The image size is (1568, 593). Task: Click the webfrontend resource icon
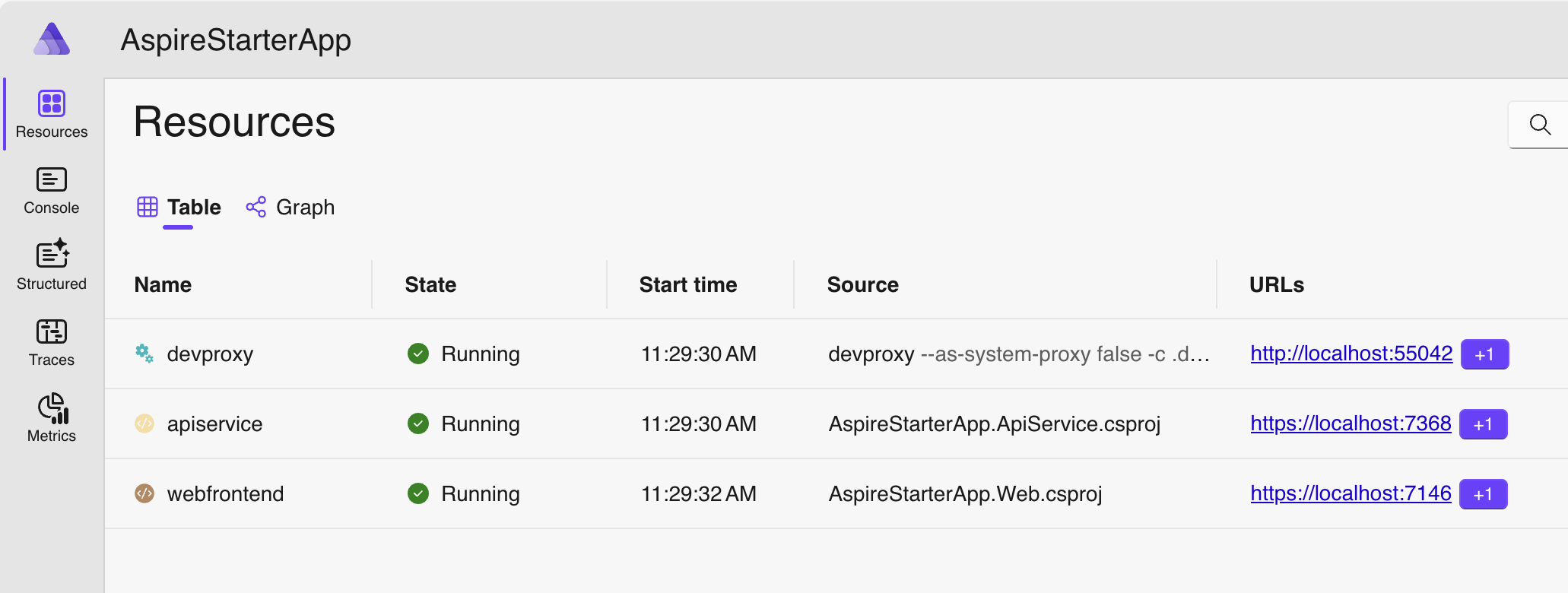[144, 493]
